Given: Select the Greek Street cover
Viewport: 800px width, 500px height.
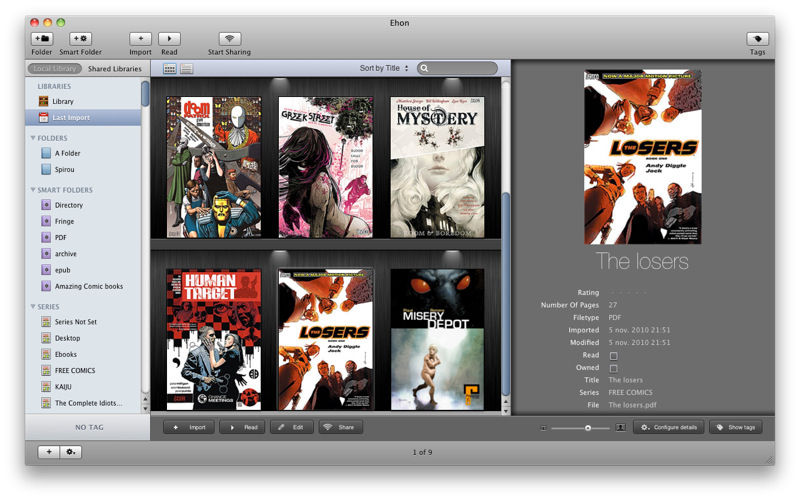Looking at the screenshot, I should coord(326,167).
